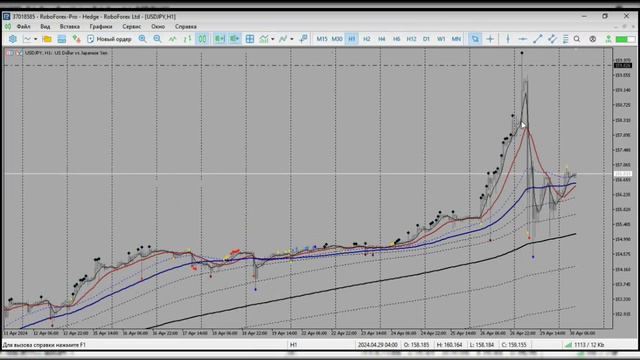Click the H1 status bar cell
Viewport: 640px width, 360px height.
click(293, 345)
